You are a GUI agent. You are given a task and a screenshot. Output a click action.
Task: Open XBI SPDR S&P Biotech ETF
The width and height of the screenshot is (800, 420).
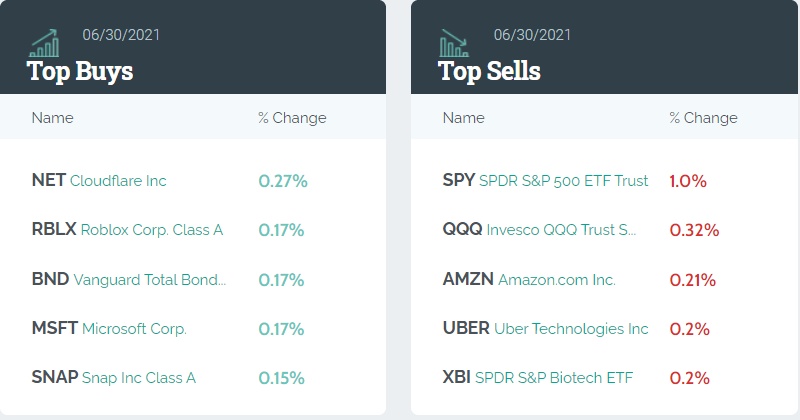coord(537,377)
